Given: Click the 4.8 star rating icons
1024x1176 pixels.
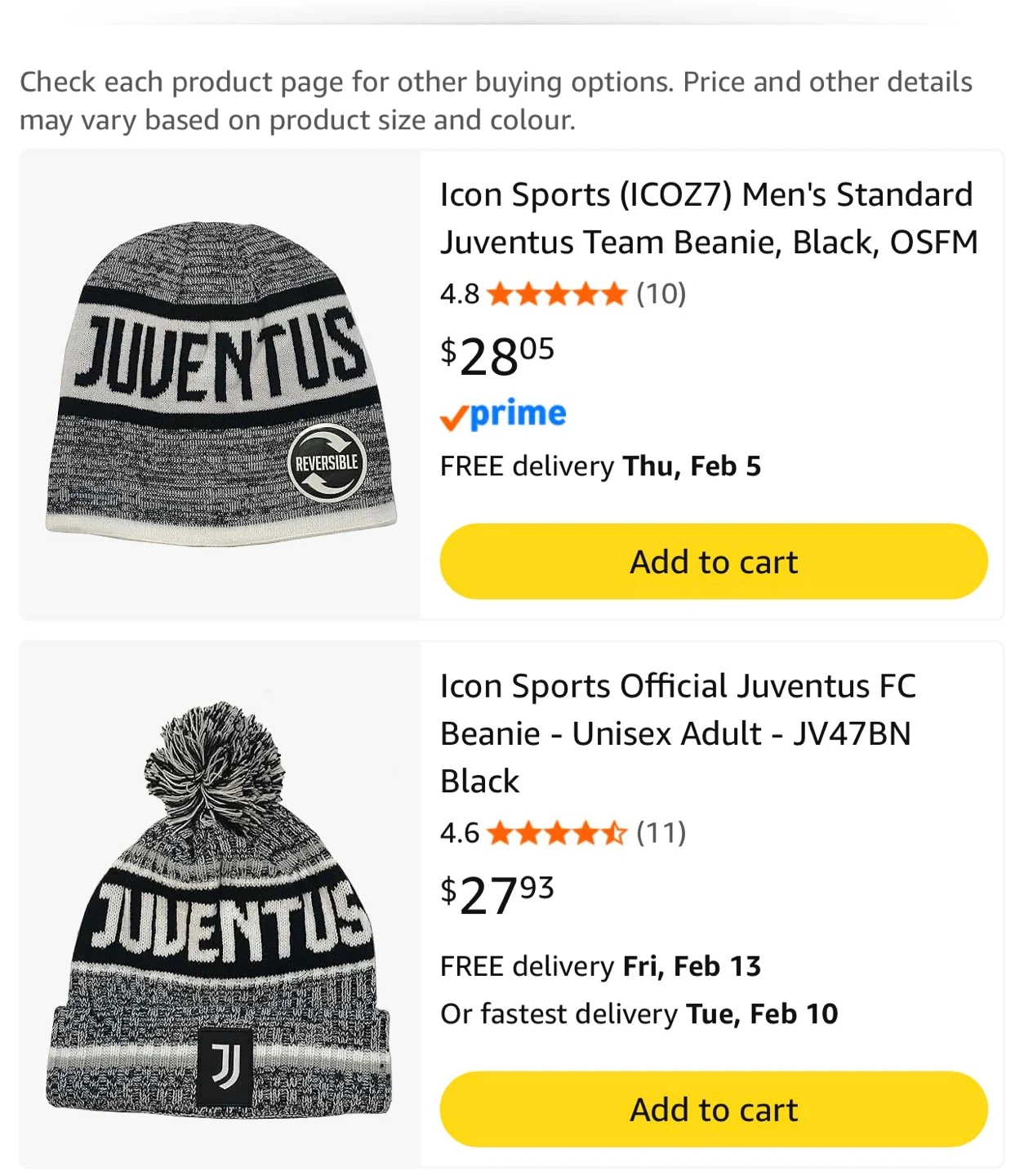Looking at the screenshot, I should [556, 294].
